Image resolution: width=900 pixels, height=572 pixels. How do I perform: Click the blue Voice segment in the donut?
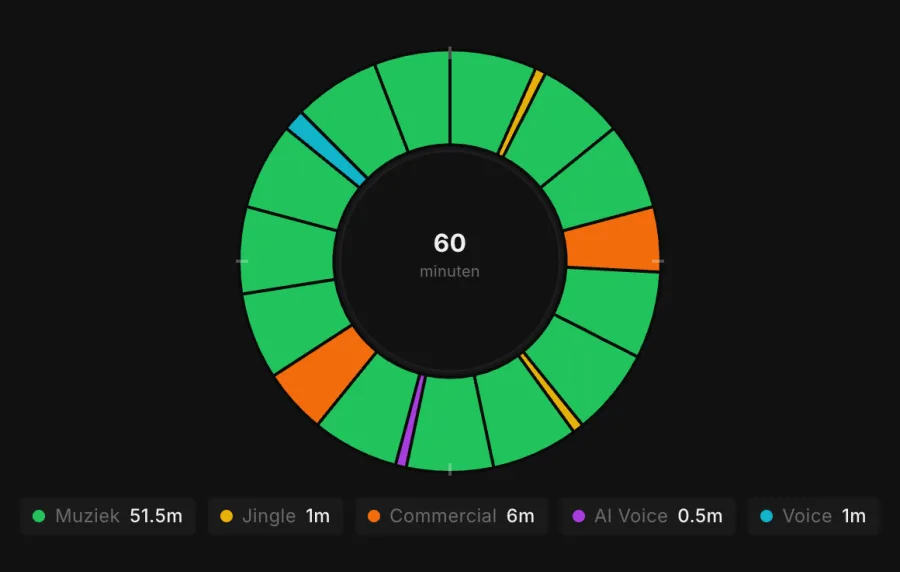click(x=327, y=150)
